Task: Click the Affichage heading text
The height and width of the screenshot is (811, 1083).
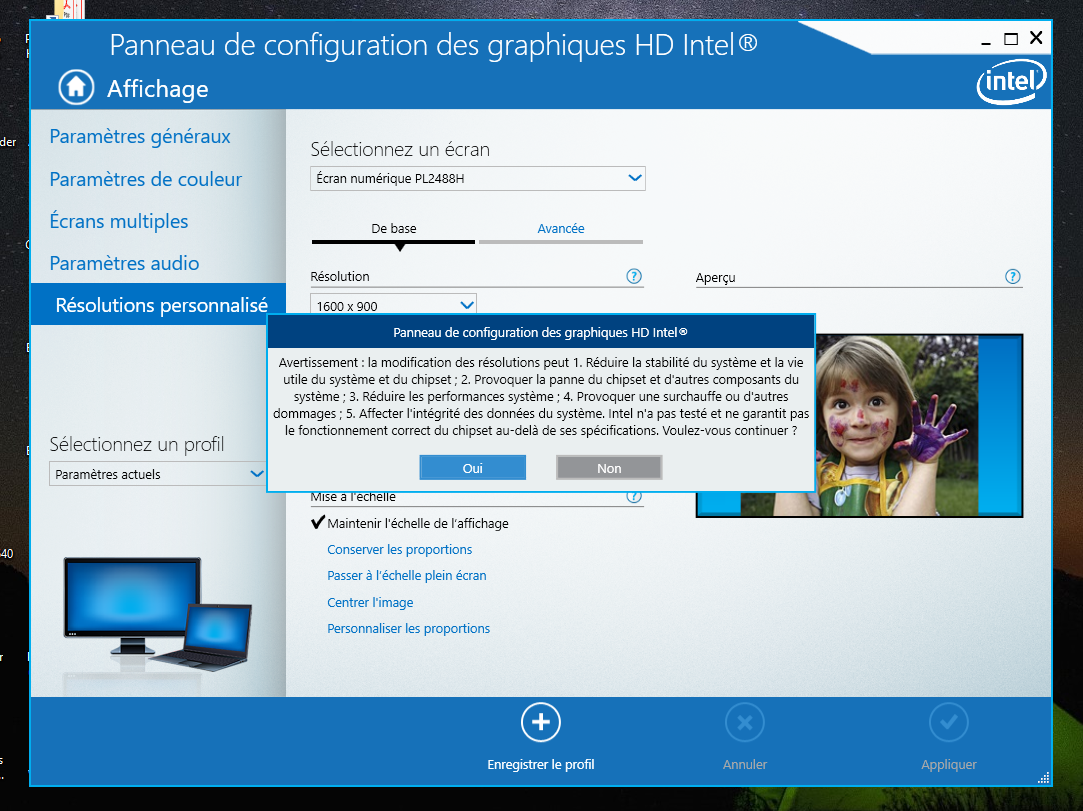Action: (x=157, y=88)
